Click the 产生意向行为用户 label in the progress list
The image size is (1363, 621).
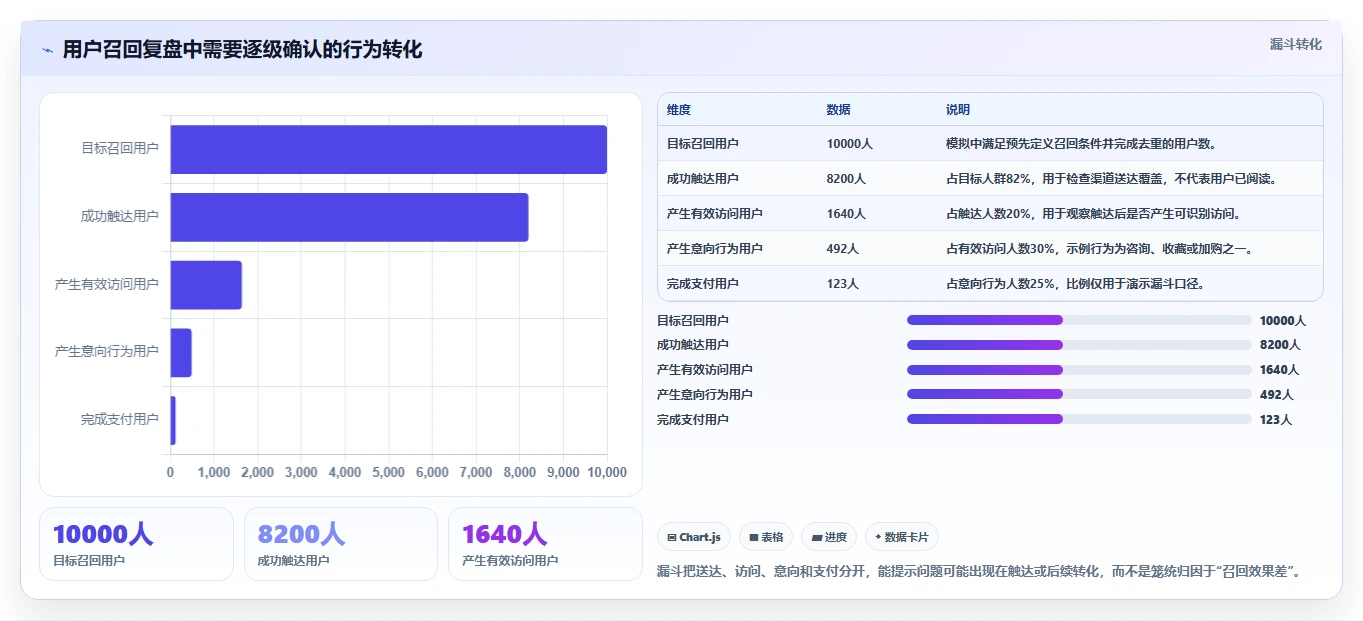(x=705, y=395)
